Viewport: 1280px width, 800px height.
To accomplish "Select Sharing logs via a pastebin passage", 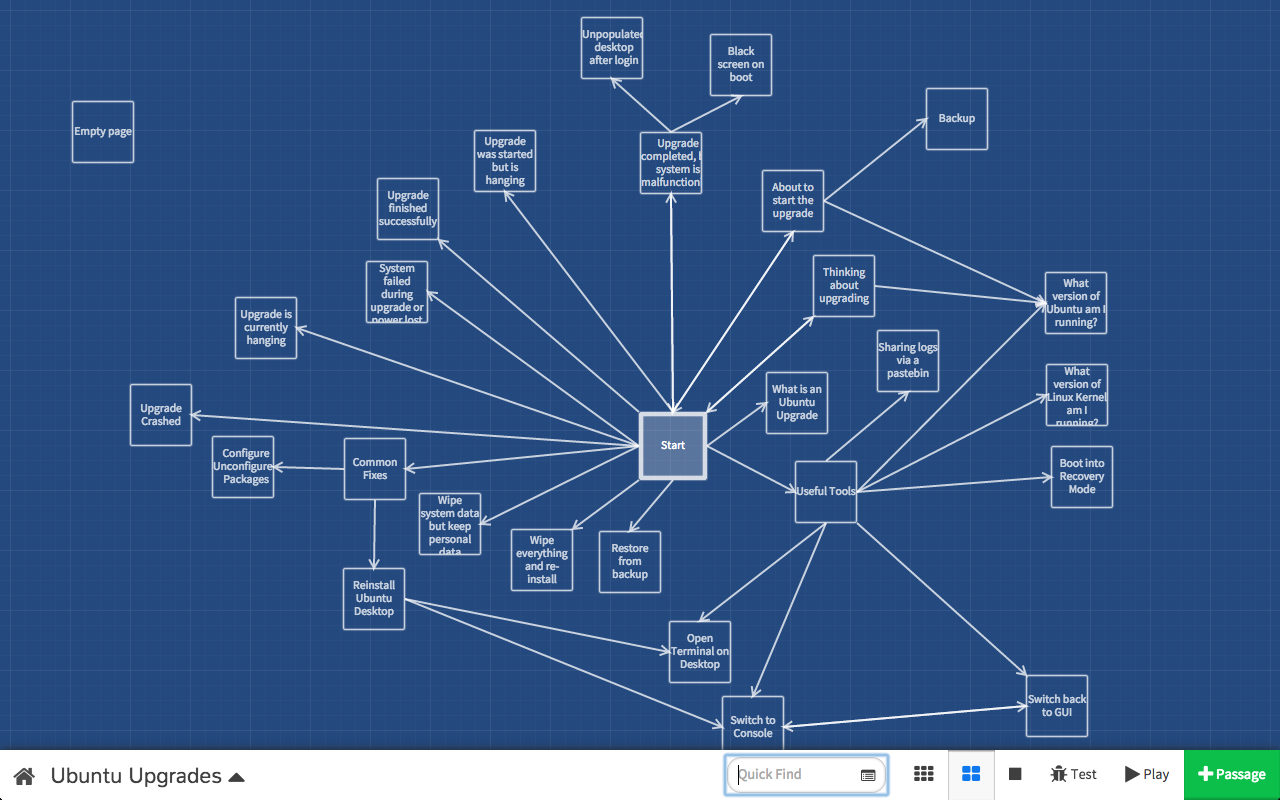I will (908, 361).
